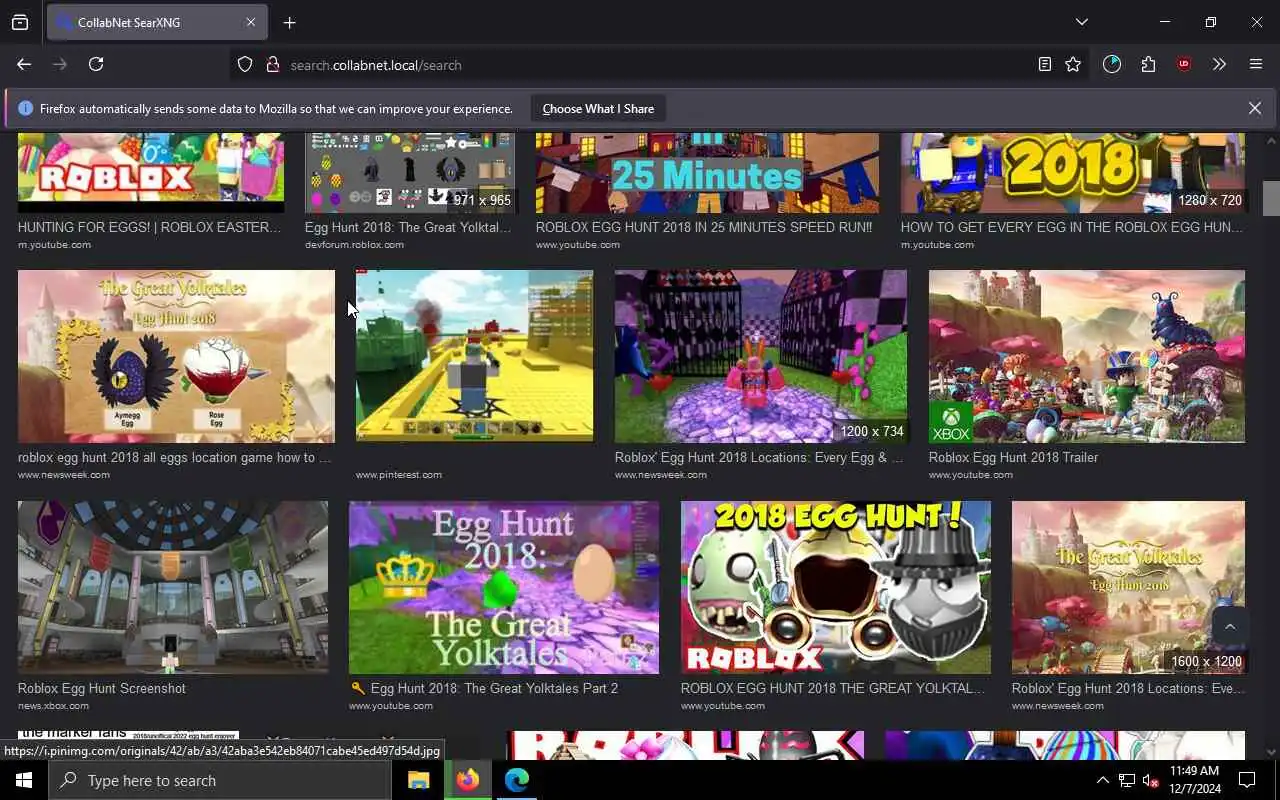Open the pinterest.com yellow blocks image

[474, 356]
